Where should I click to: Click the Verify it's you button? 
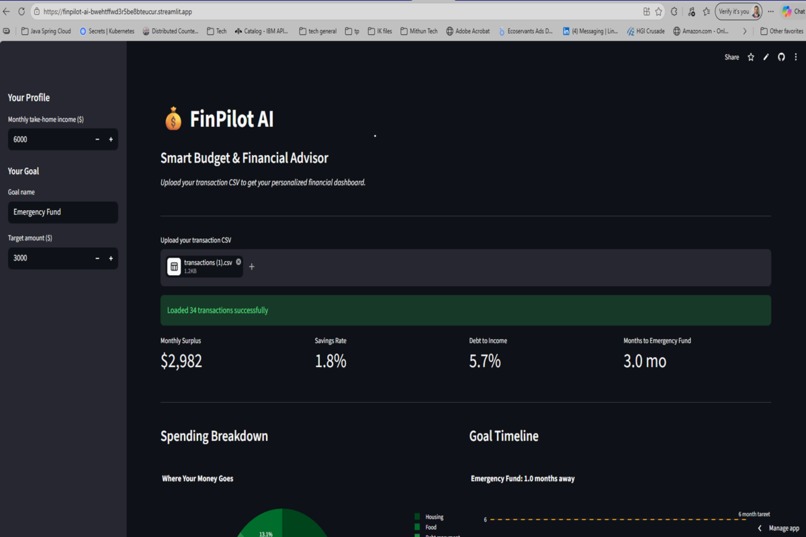click(x=738, y=11)
